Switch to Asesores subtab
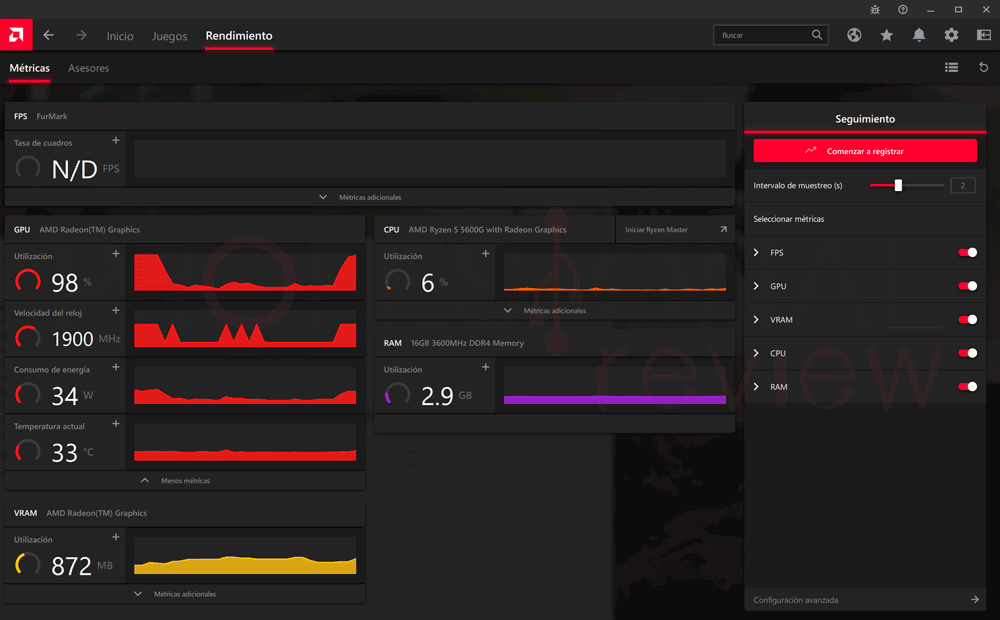This screenshot has height=620, width=1000. point(89,68)
